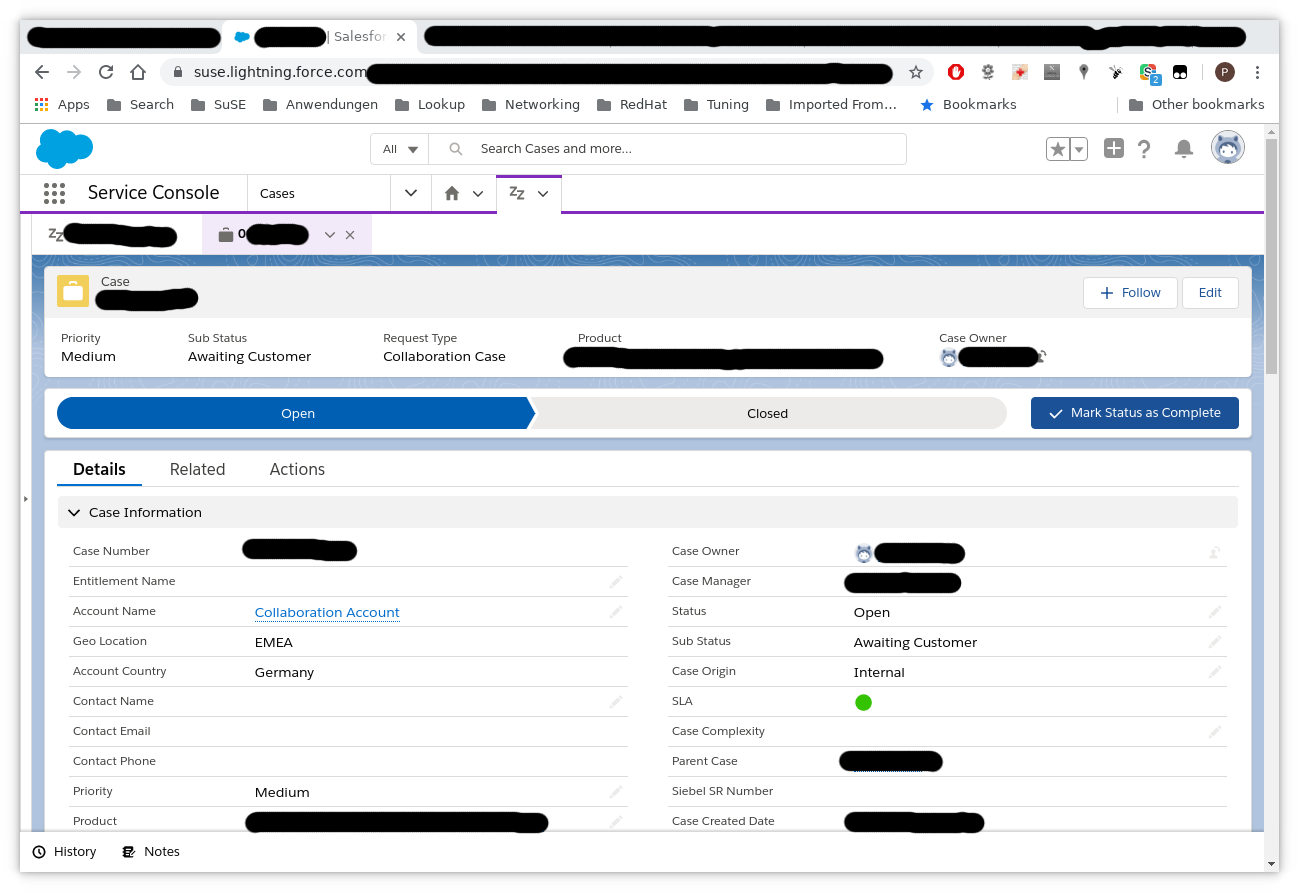Open the Collaboration Account link

tap(326, 611)
